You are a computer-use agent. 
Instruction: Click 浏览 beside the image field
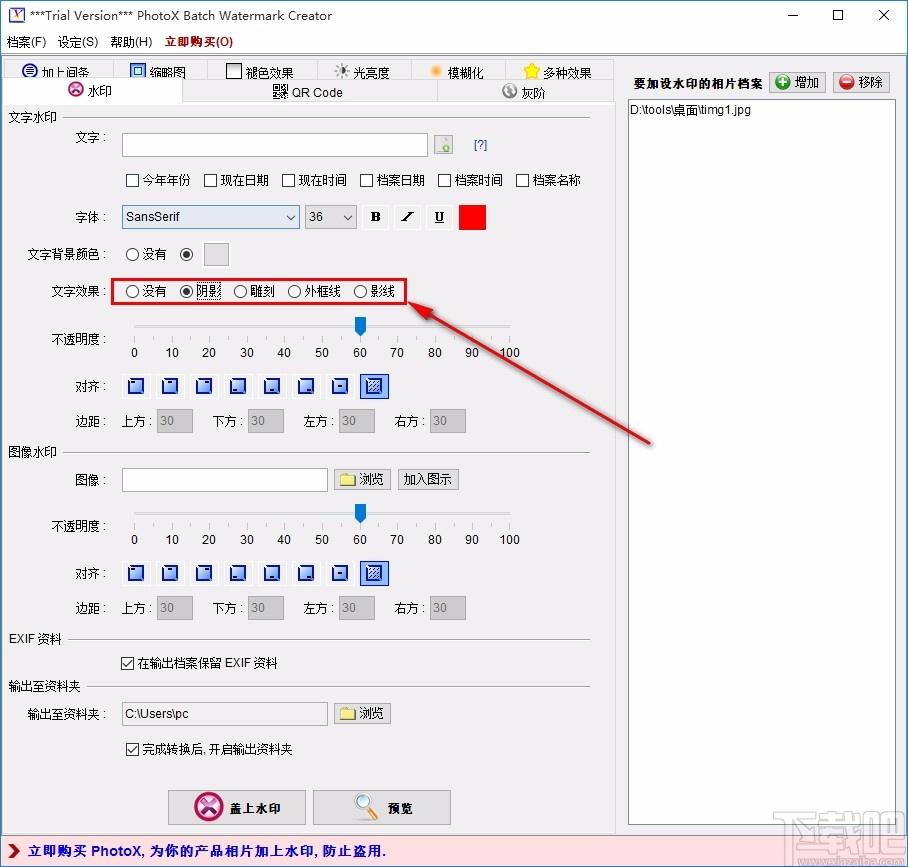[363, 480]
